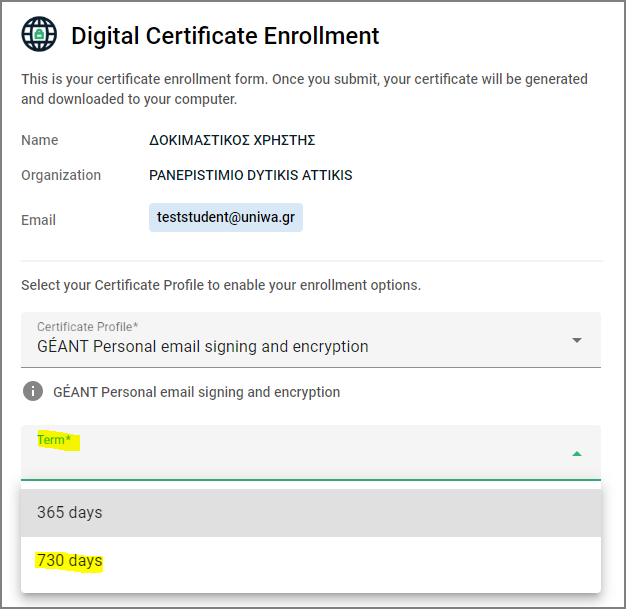This screenshot has width=626, height=609.
Task: Choose the 730 days term option
Action: [311, 561]
